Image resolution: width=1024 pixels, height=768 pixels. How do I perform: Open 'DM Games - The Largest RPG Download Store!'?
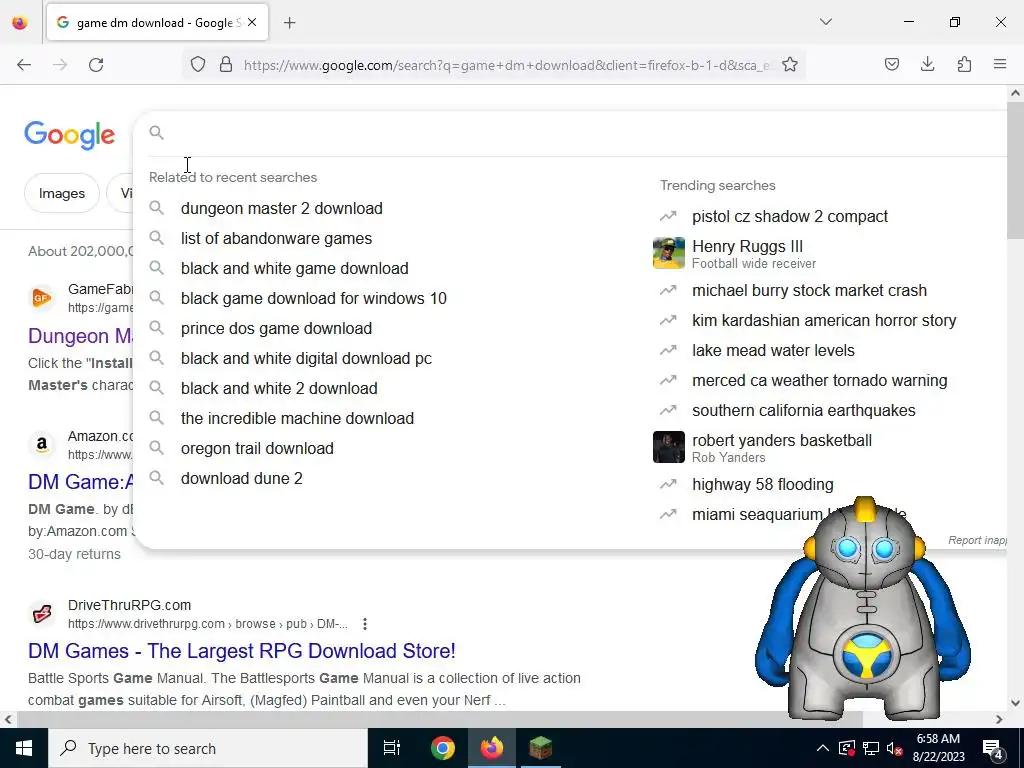(242, 650)
